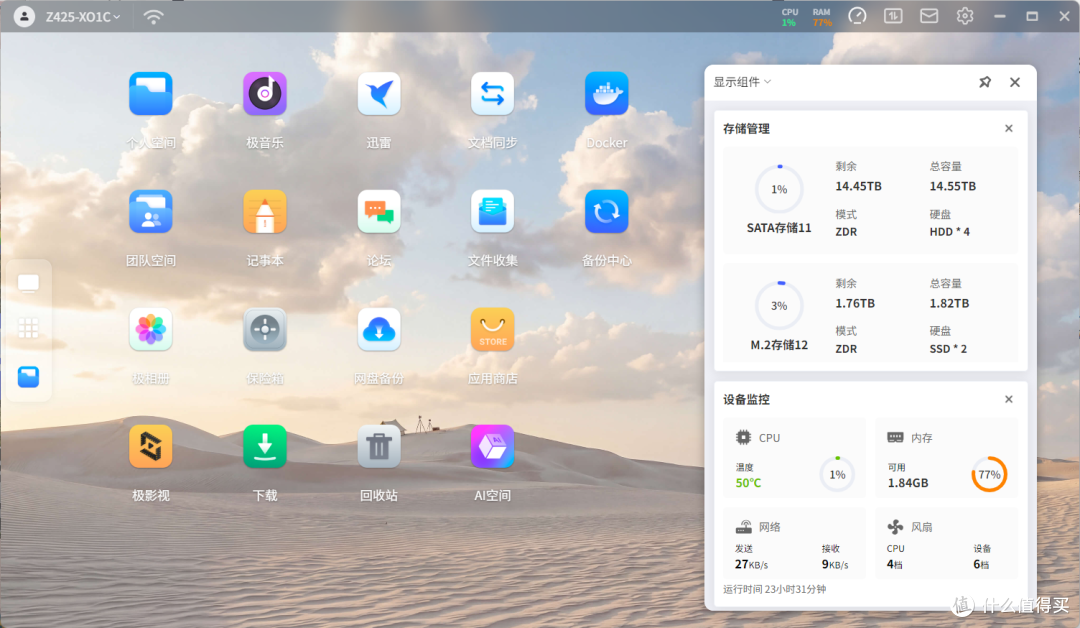Open settings gear in top bar
The height and width of the screenshot is (628, 1080).
(965, 16)
